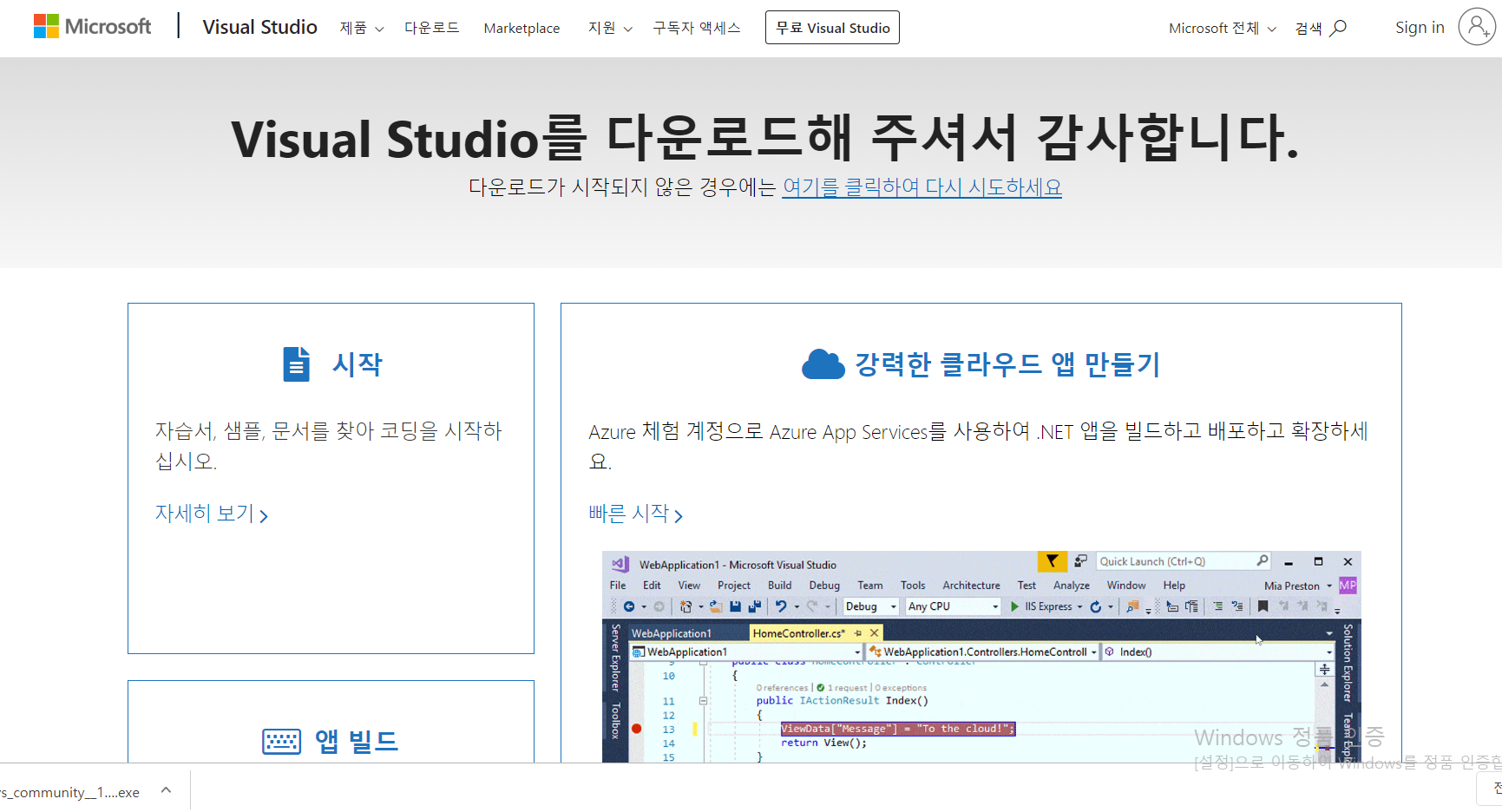
Task: Click the 무료 Visual Studio button
Action: (832, 28)
